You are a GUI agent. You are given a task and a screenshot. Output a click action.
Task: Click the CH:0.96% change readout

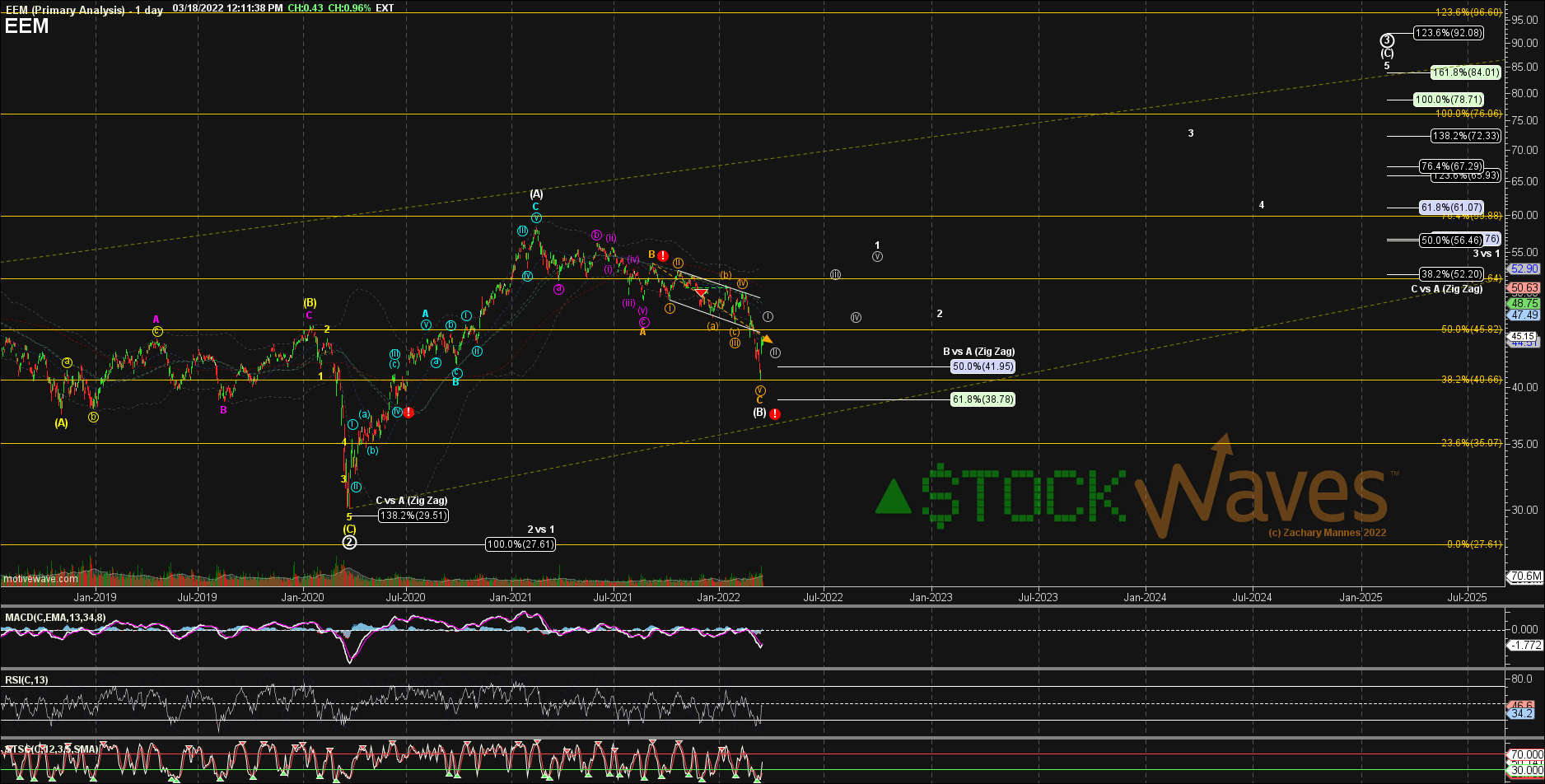[351, 8]
